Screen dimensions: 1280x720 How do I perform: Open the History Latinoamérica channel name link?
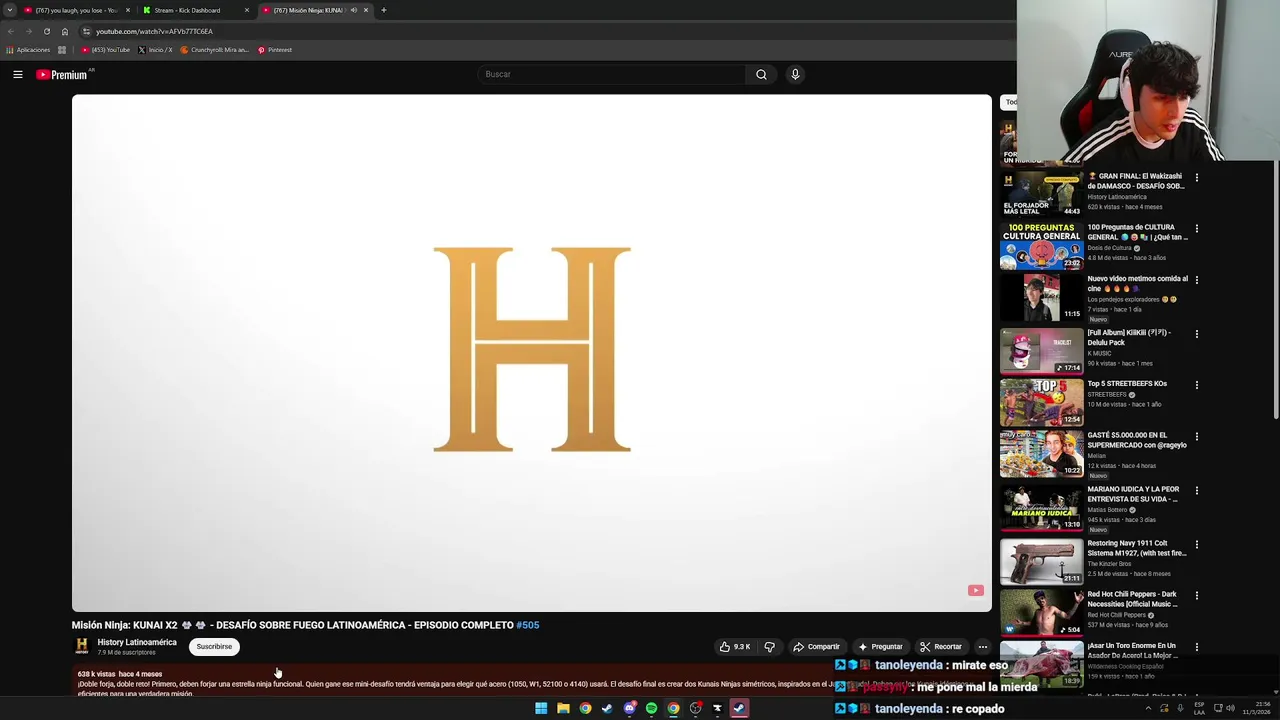point(137,643)
